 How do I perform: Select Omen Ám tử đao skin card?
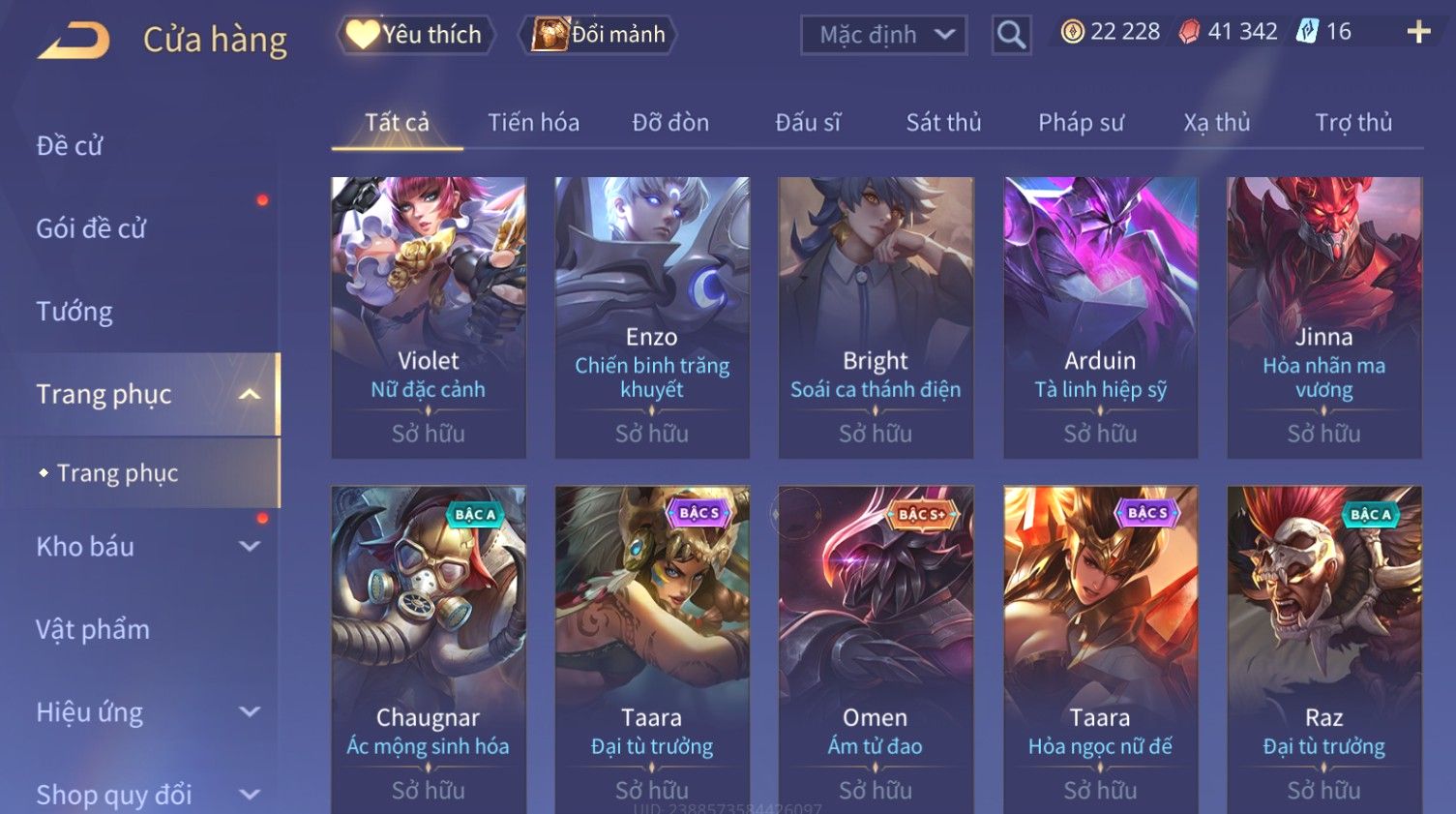coord(876,649)
